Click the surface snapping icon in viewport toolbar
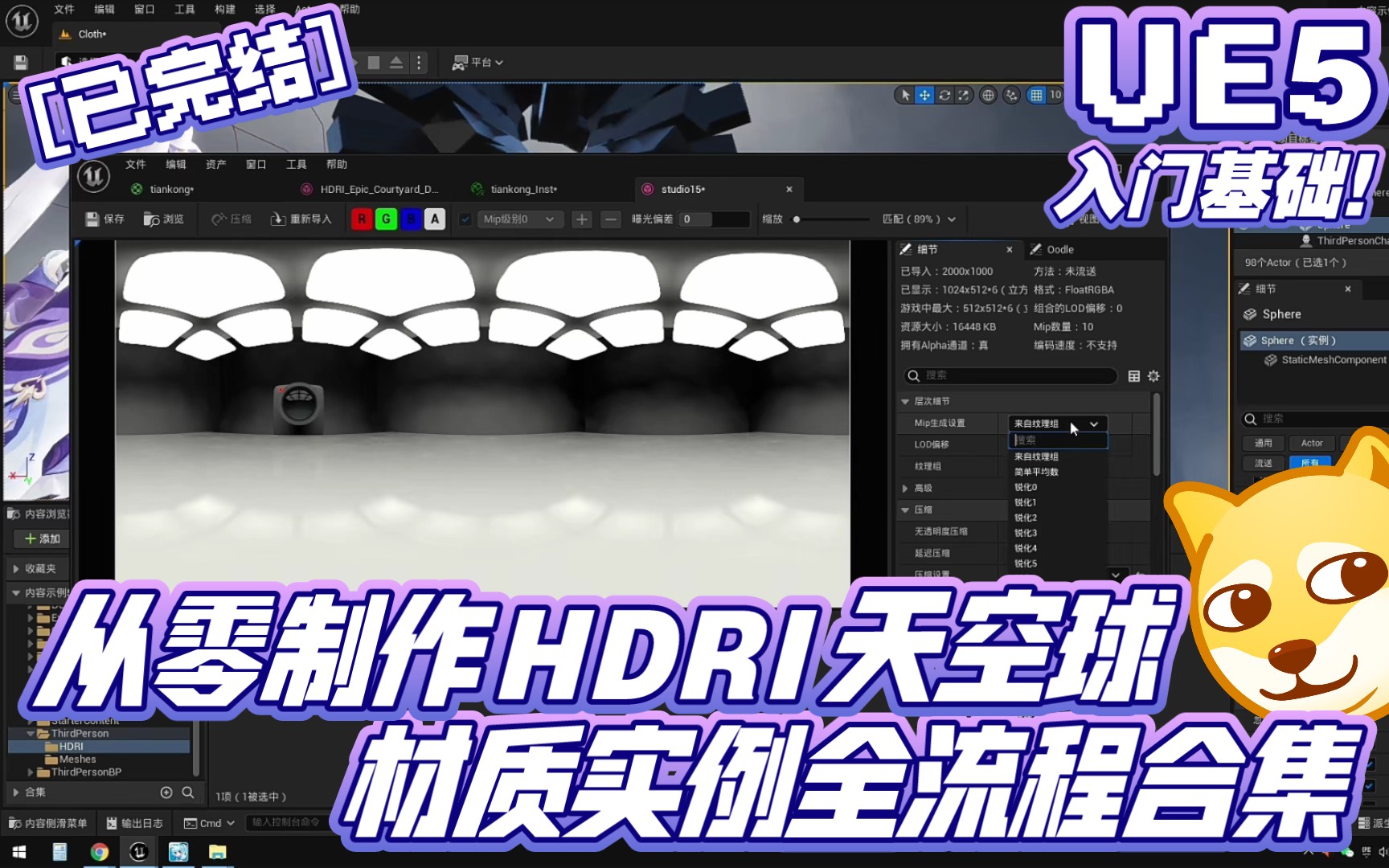Viewport: 1389px width, 868px height. coord(1011,95)
